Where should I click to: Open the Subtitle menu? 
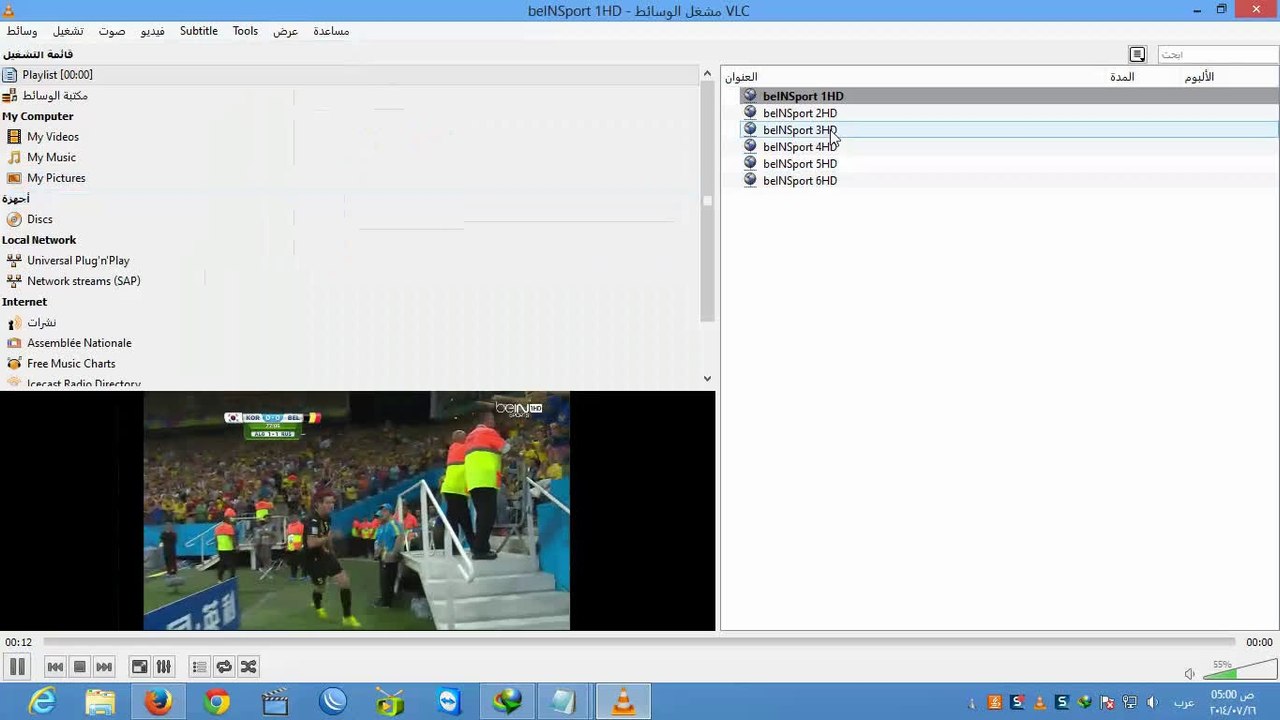199,31
